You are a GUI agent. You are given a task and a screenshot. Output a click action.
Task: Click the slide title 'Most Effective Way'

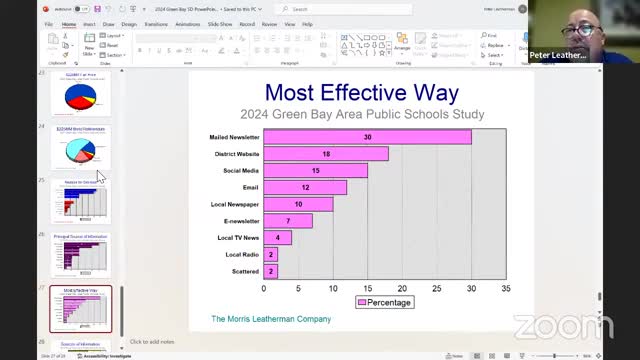pyautogui.click(x=362, y=93)
